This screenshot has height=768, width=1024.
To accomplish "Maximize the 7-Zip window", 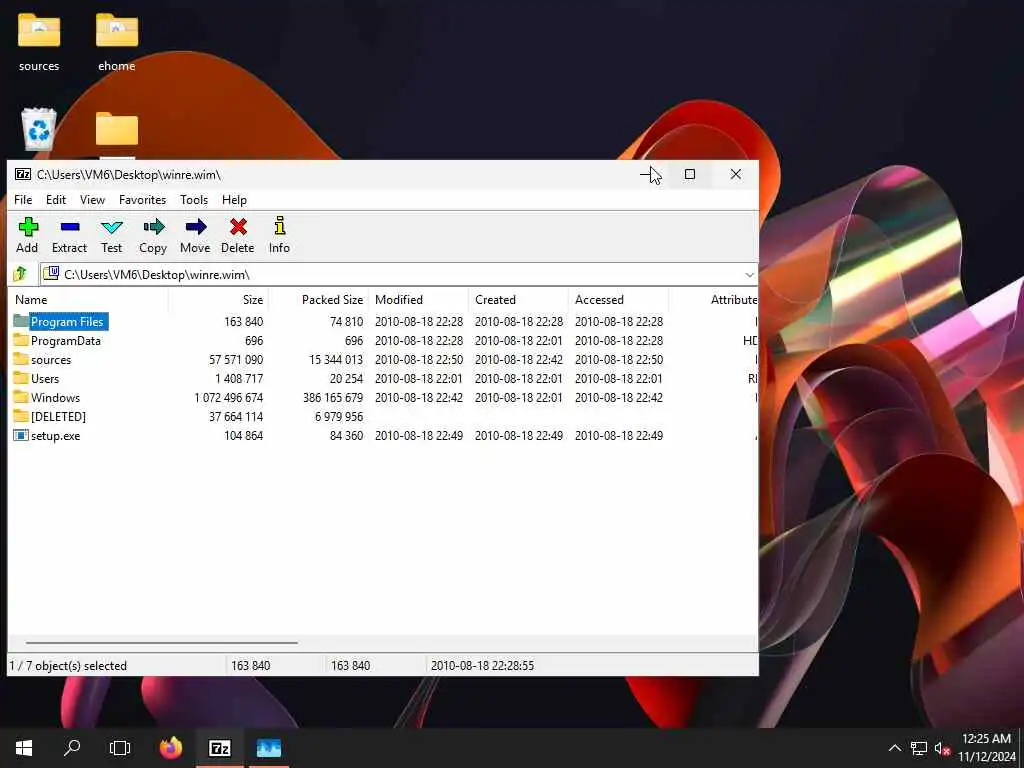I will click(690, 174).
